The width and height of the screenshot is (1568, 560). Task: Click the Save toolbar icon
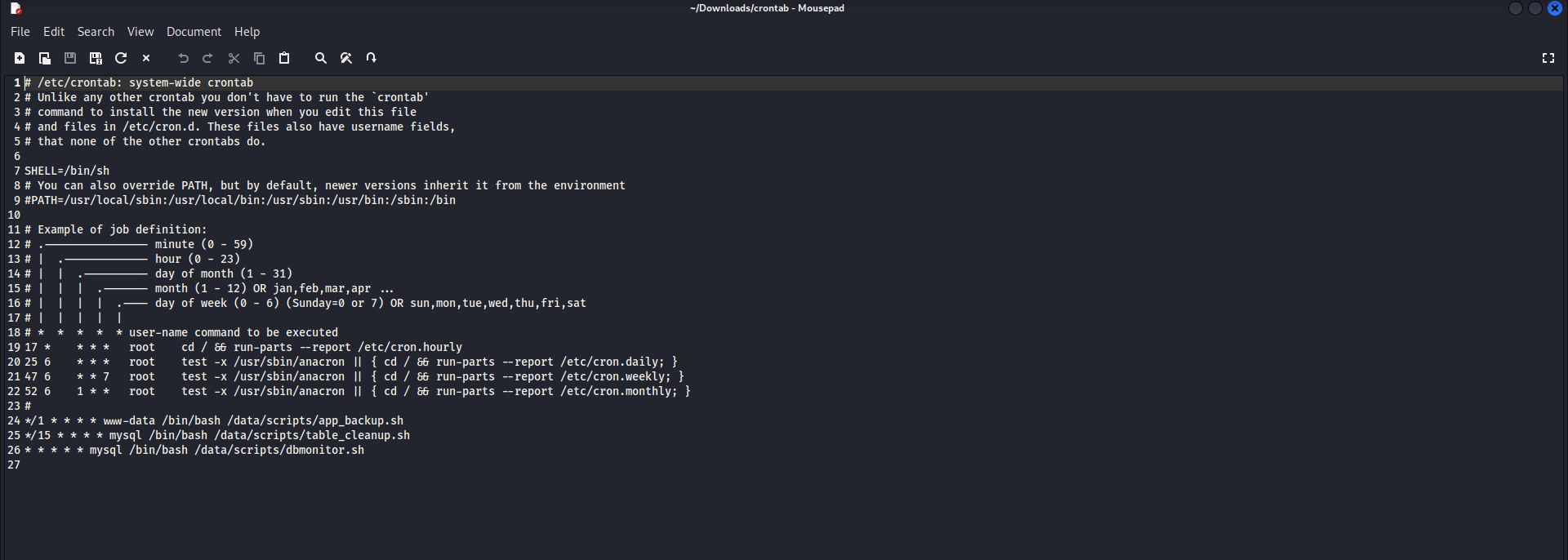(x=70, y=58)
